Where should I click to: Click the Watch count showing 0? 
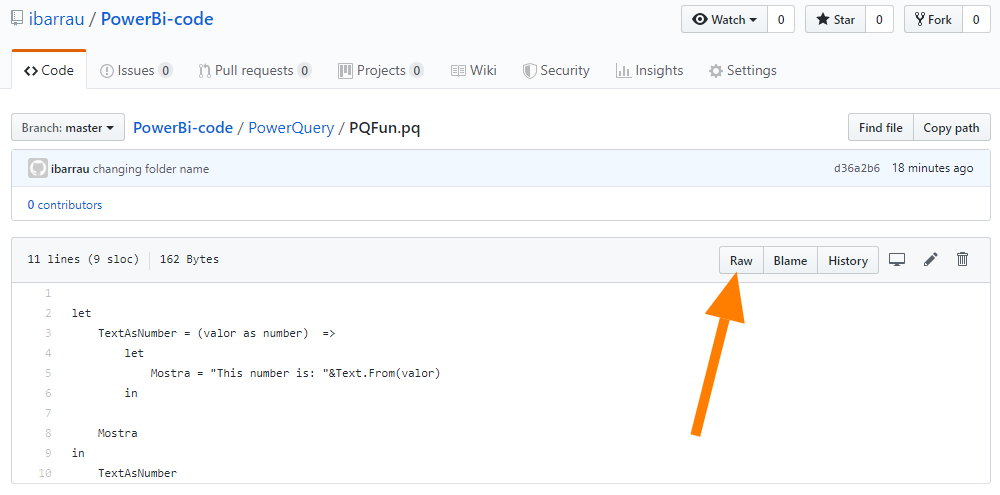781,20
